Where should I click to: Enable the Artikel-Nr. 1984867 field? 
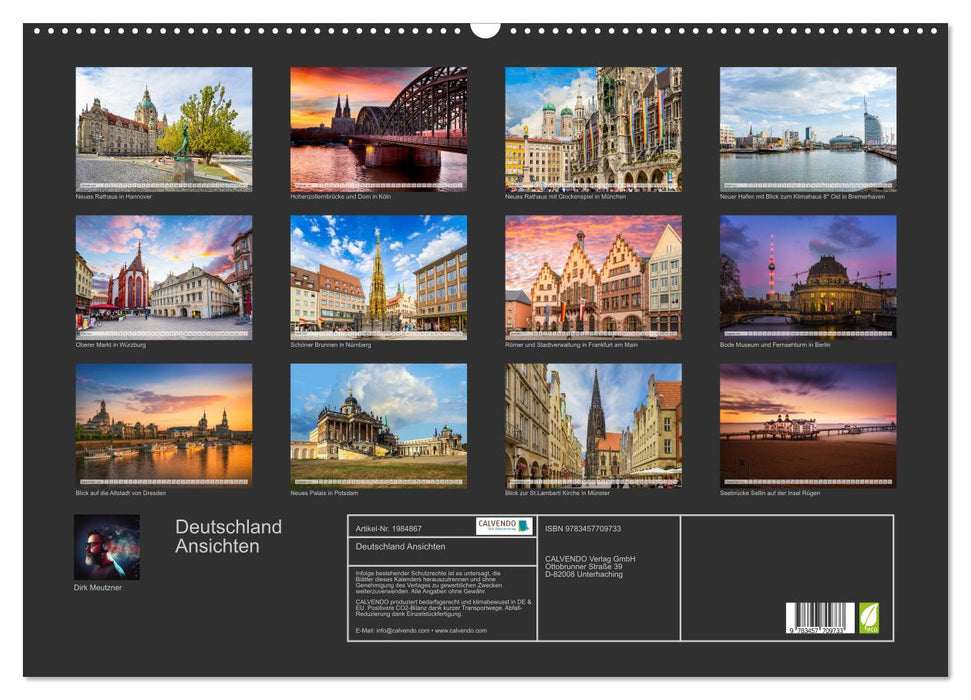pos(392,528)
